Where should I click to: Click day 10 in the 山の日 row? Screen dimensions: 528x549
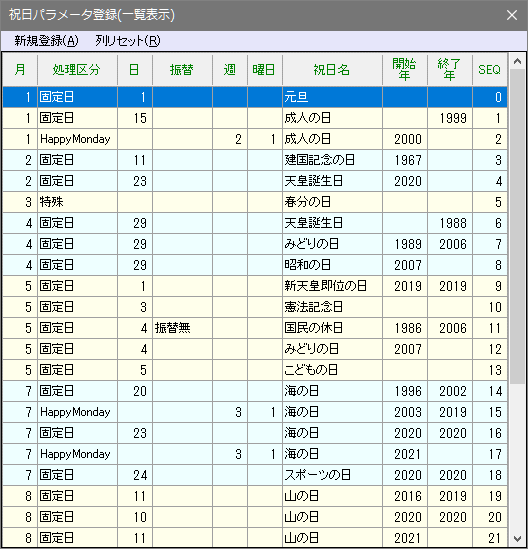(x=135, y=517)
